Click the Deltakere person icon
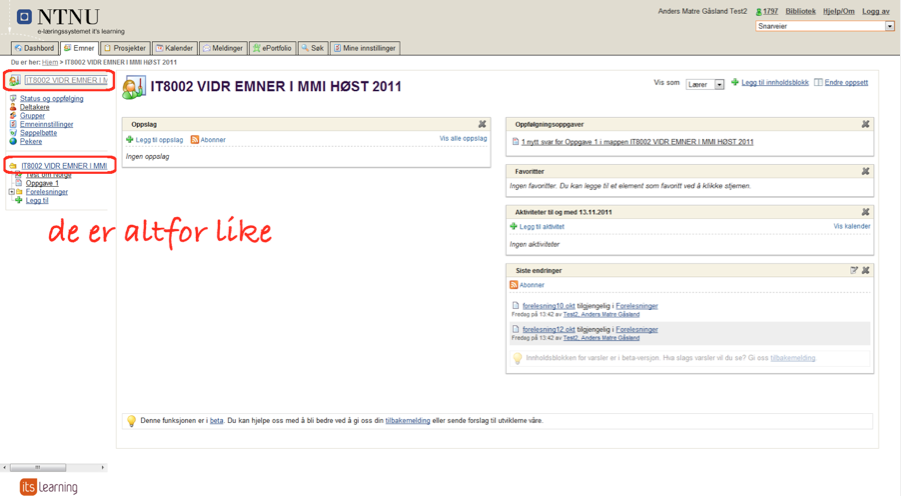Screen dimensions: 901x496 [13, 107]
